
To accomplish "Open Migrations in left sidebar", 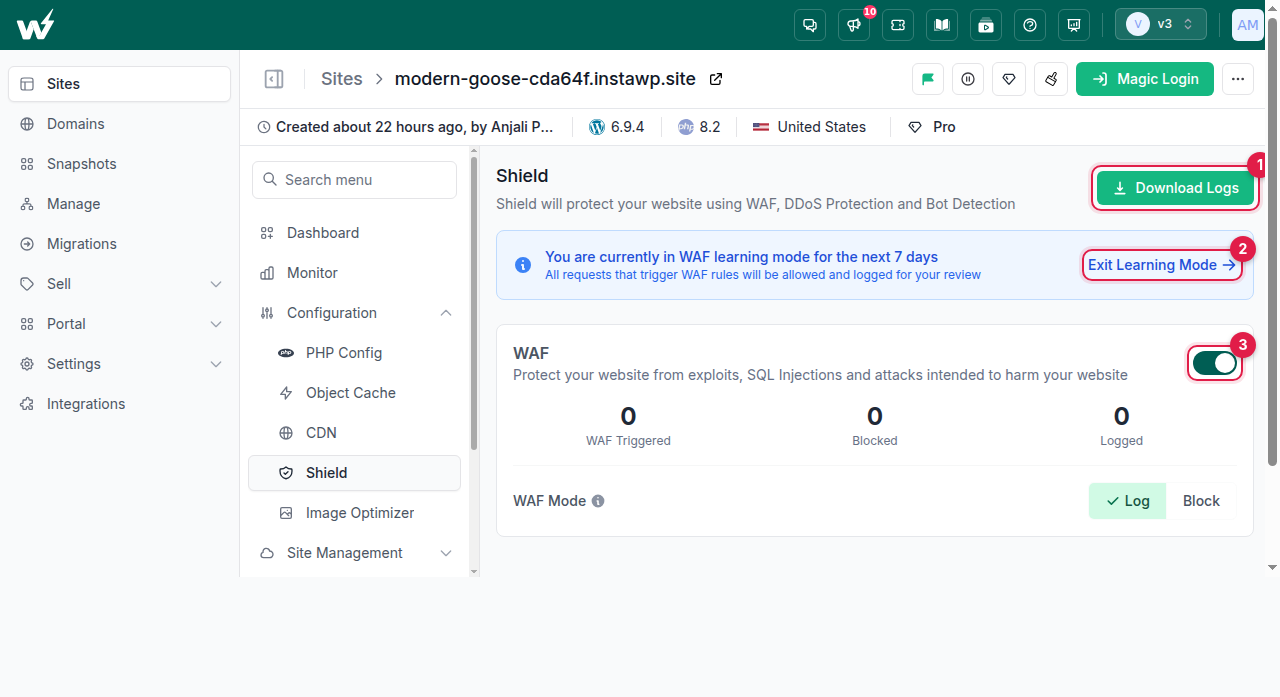I will (120, 244).
